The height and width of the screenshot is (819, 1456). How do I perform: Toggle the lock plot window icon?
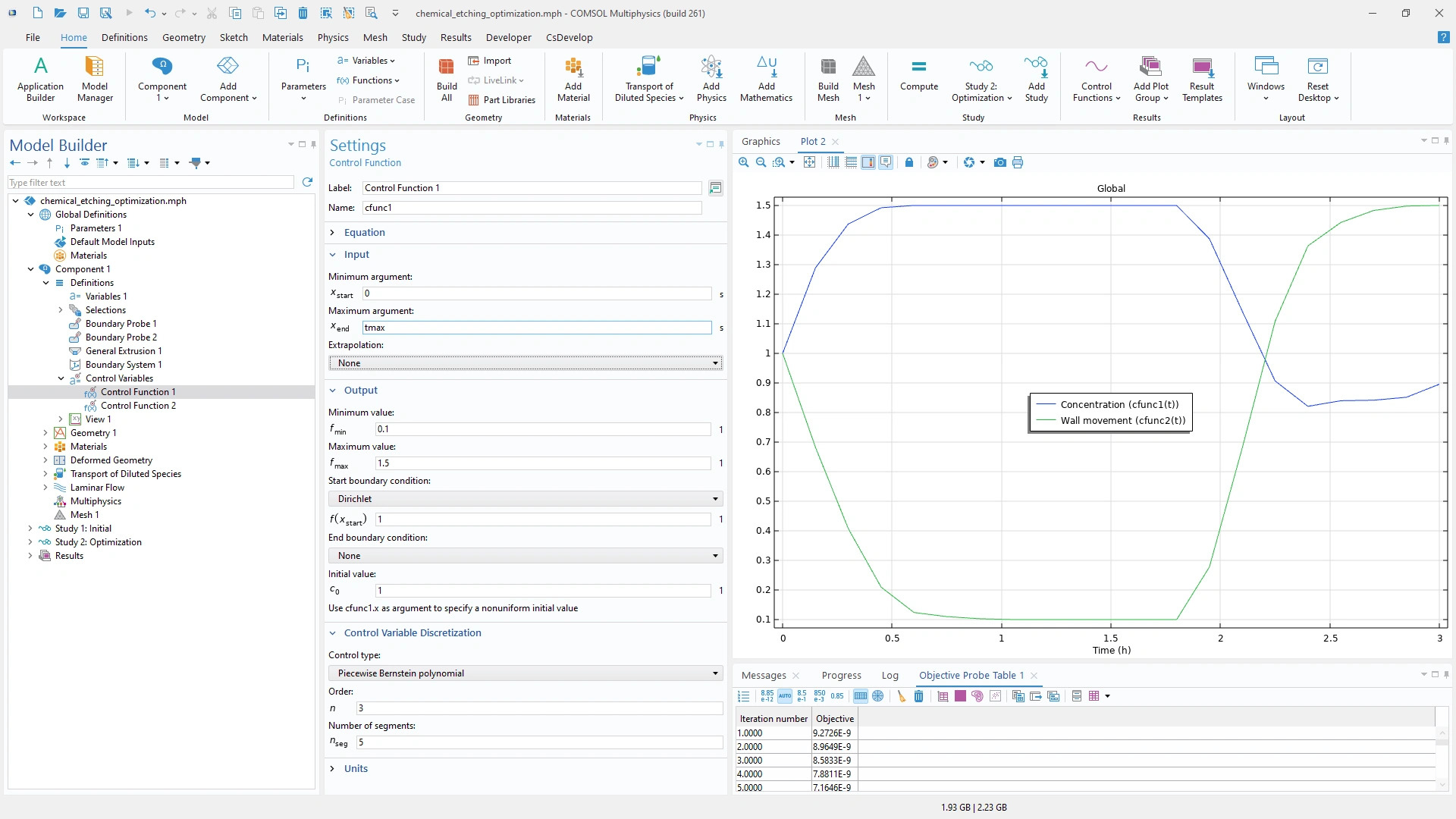(x=908, y=162)
